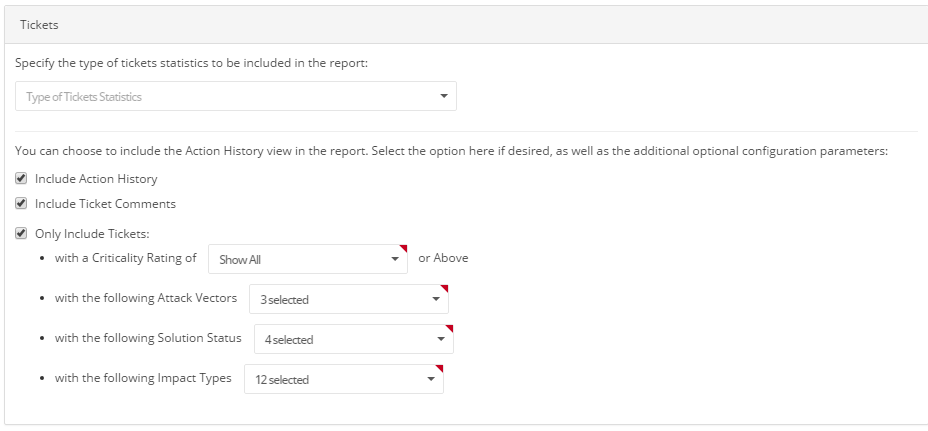The height and width of the screenshot is (431, 928).
Task: Disable the Only Include Tickets checkbox
Action: point(21,234)
